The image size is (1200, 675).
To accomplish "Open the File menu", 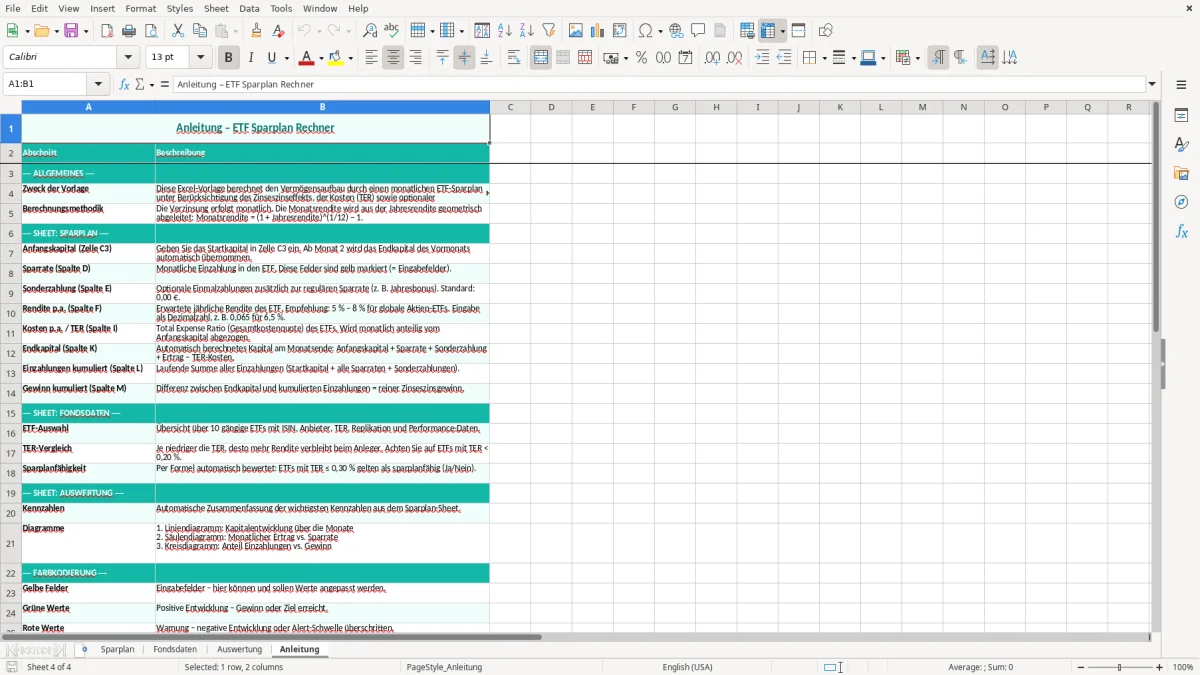I will pos(13,8).
